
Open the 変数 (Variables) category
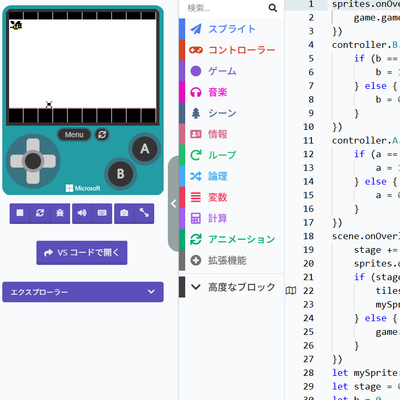pyautogui.click(x=232, y=197)
